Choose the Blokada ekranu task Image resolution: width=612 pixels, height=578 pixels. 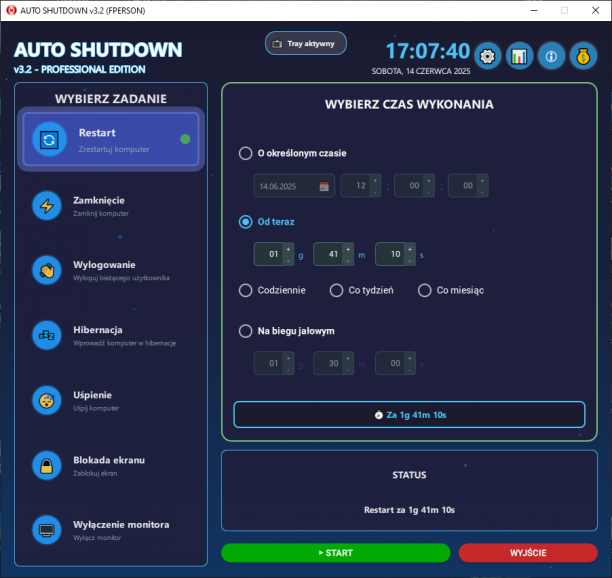click(x=111, y=465)
